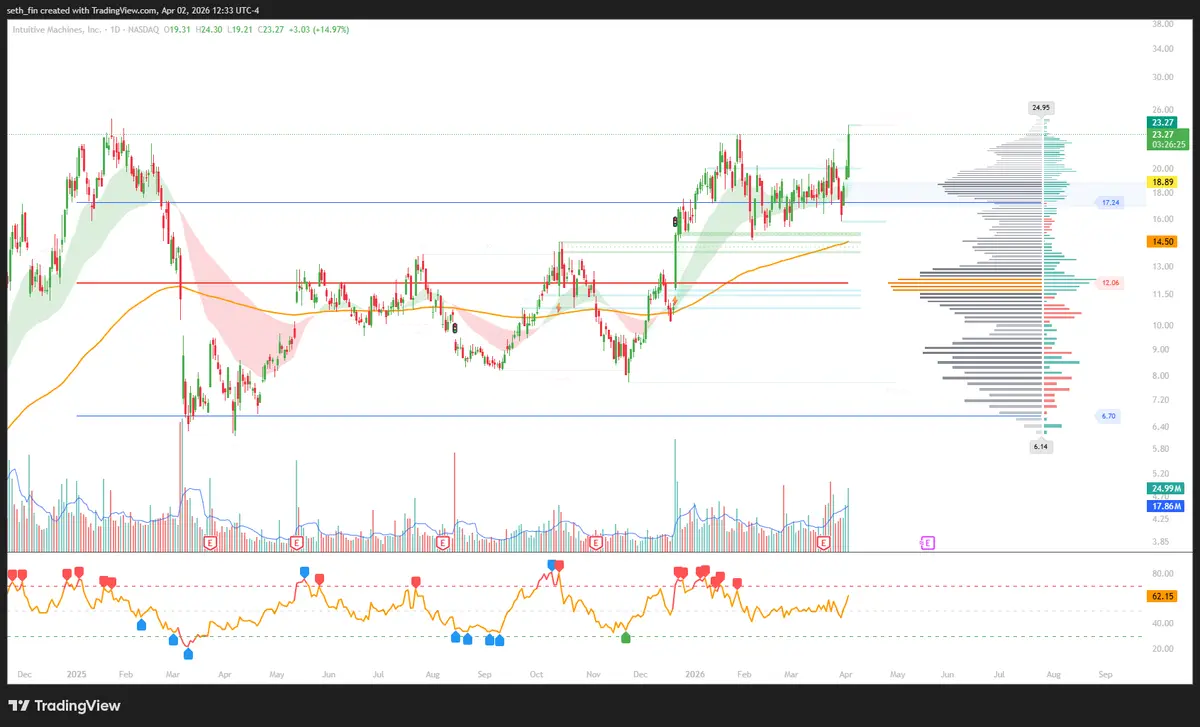
Task: Click the yellow 18.89 price label
Action: [1161, 182]
